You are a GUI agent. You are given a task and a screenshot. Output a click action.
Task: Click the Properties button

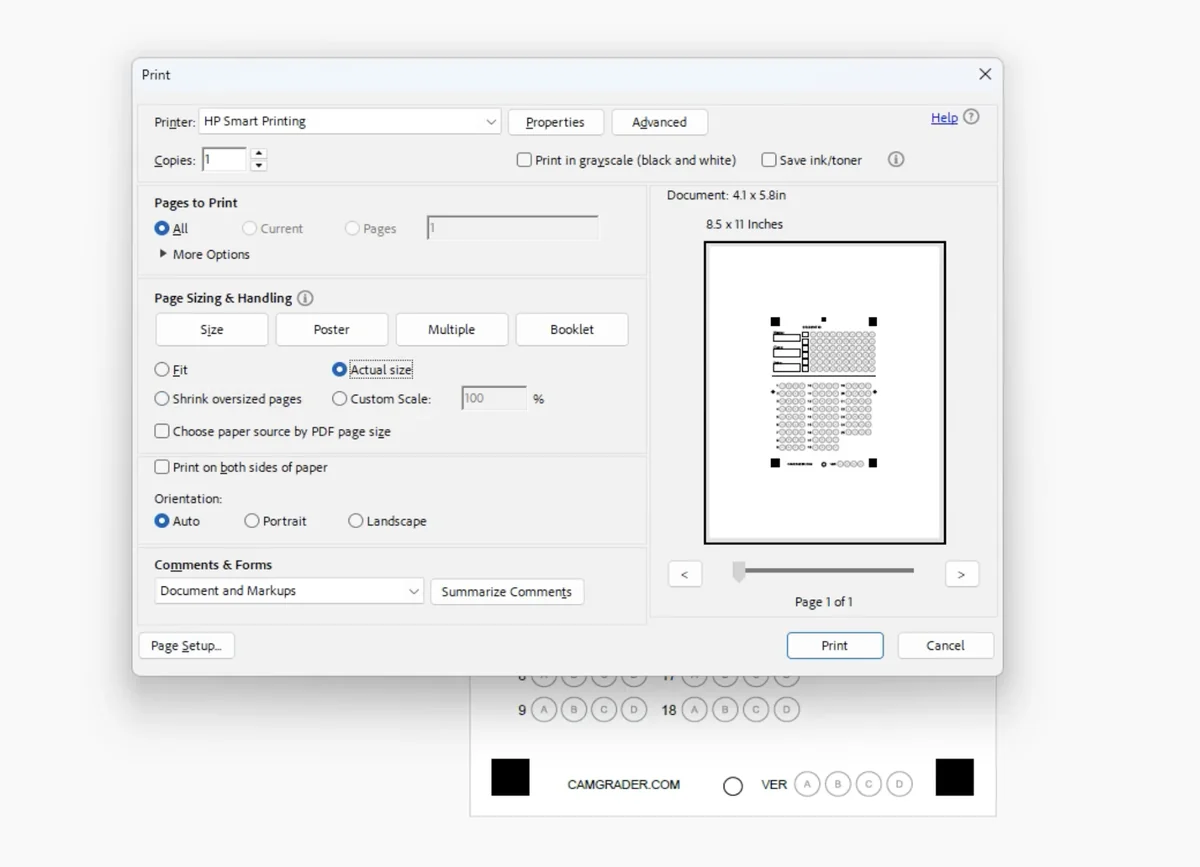(x=556, y=122)
